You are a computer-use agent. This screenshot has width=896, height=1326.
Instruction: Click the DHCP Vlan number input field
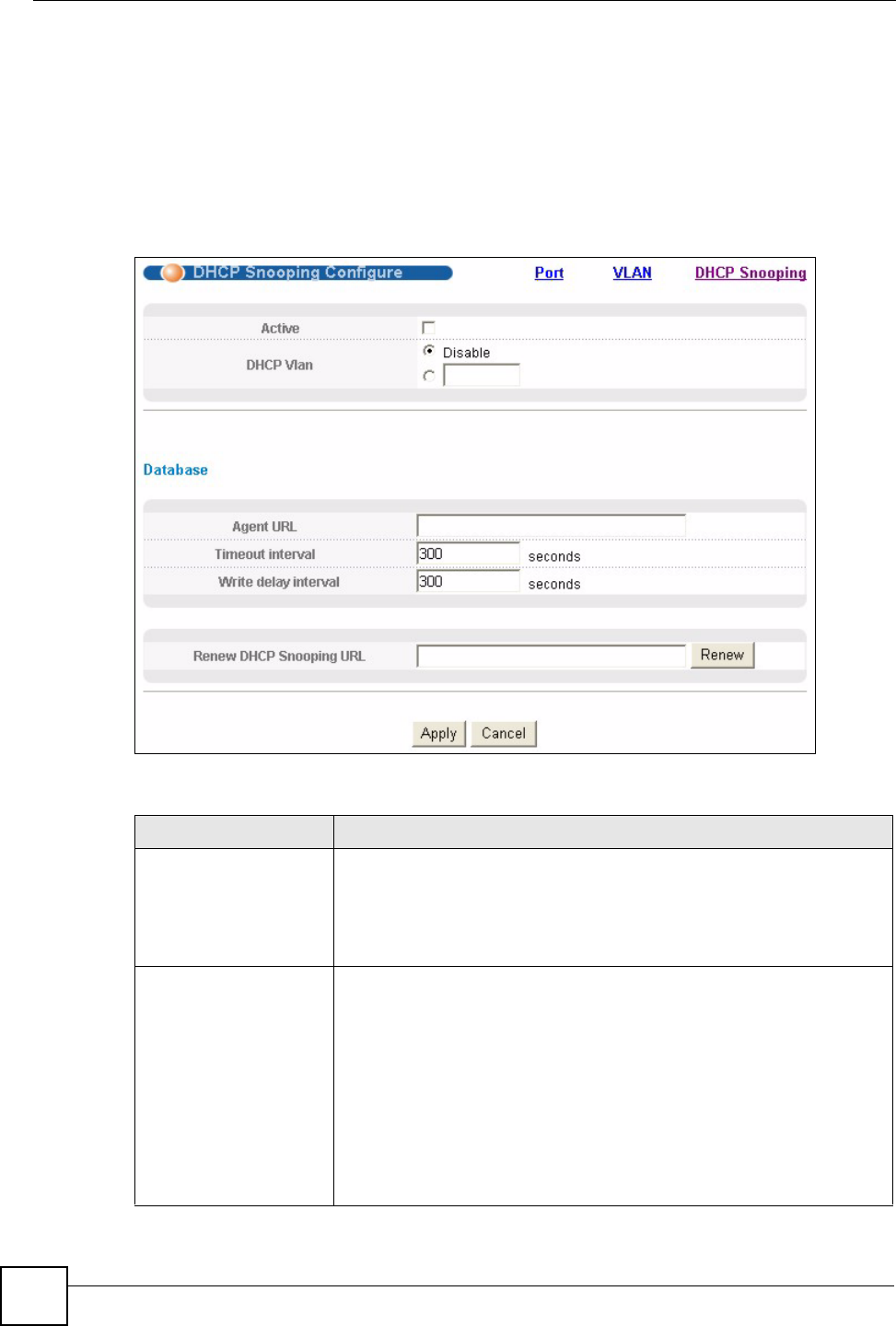[482, 375]
